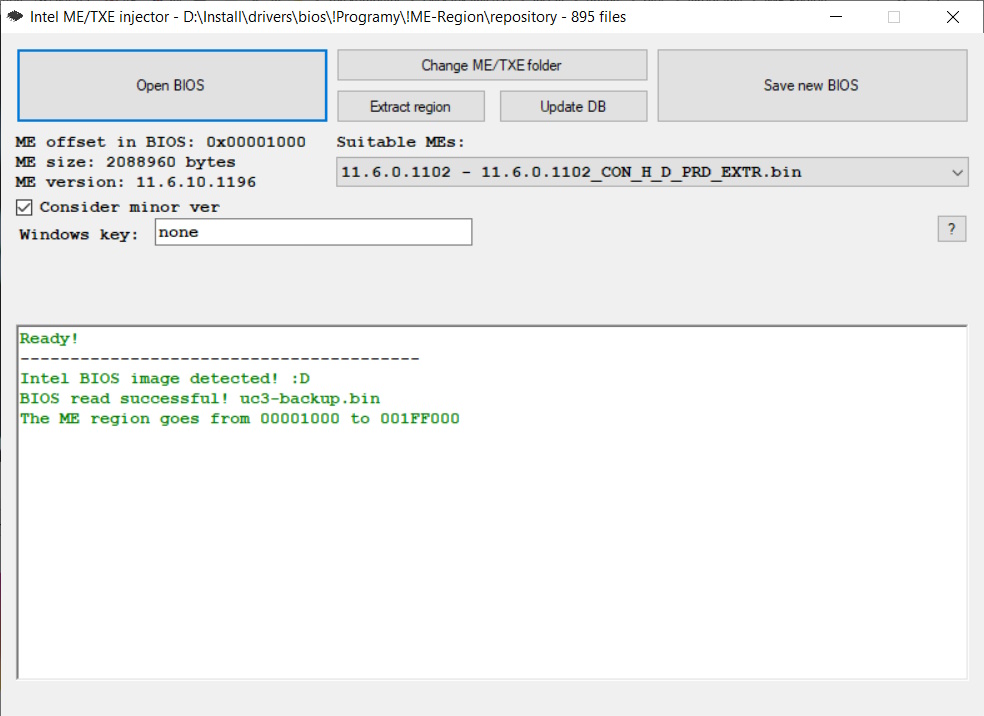This screenshot has width=984, height=716.
Task: Expand the Suitable MEs dropdown arrow
Action: tap(955, 172)
